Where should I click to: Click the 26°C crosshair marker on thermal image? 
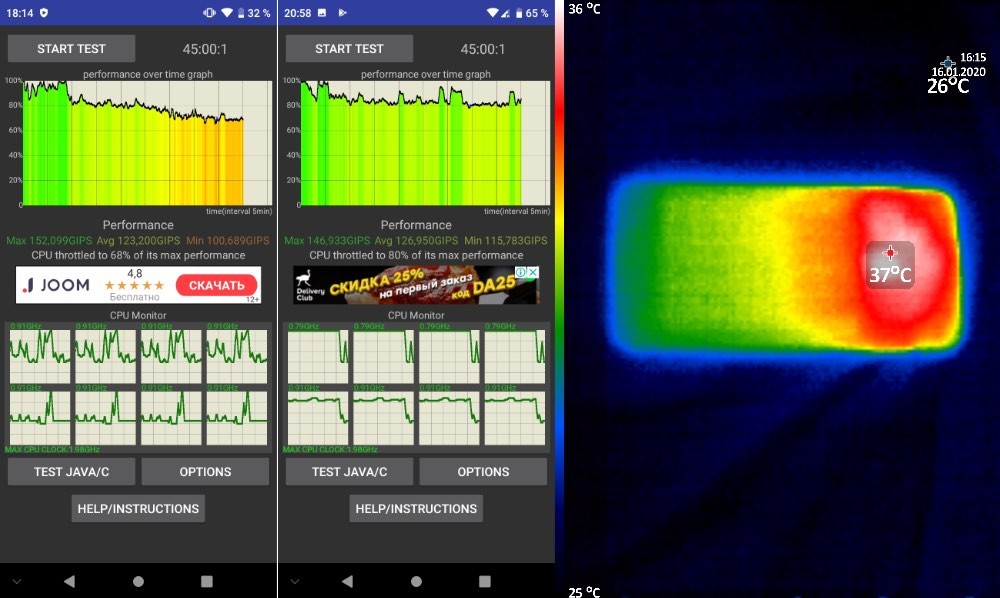948,64
